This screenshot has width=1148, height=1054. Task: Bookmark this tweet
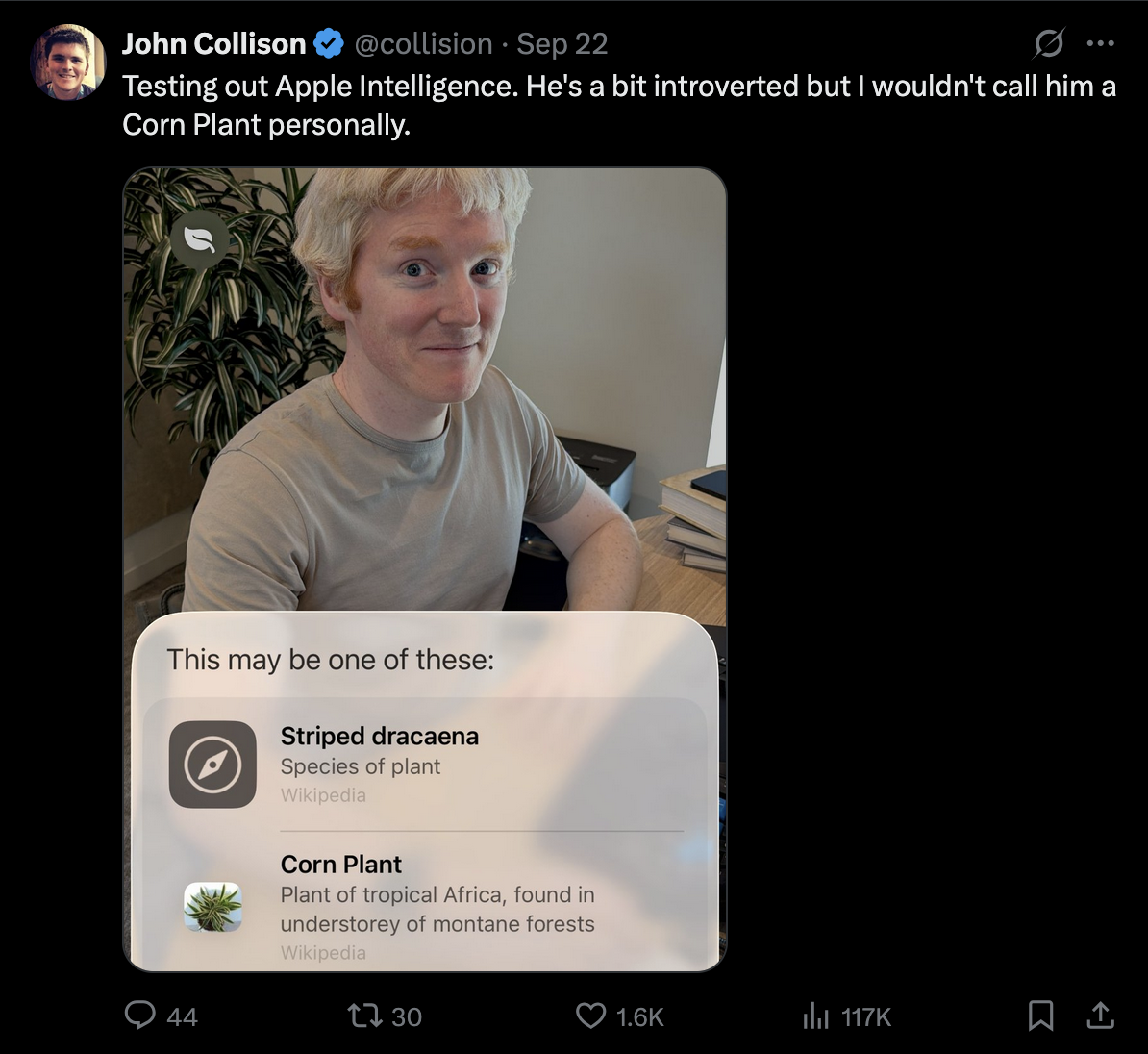1040,1016
